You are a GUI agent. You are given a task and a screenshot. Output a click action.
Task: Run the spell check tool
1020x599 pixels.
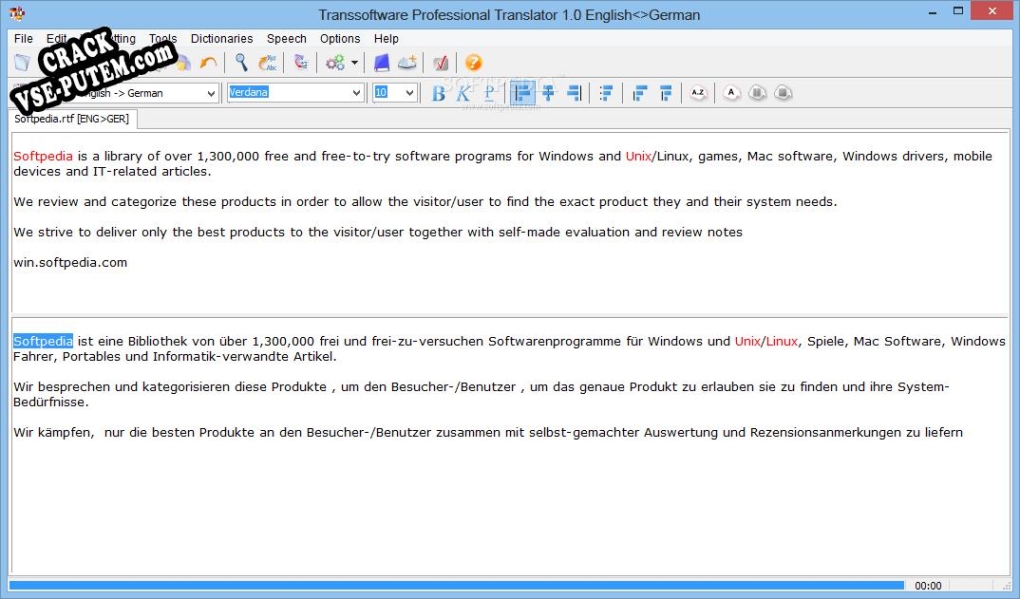click(x=267, y=62)
